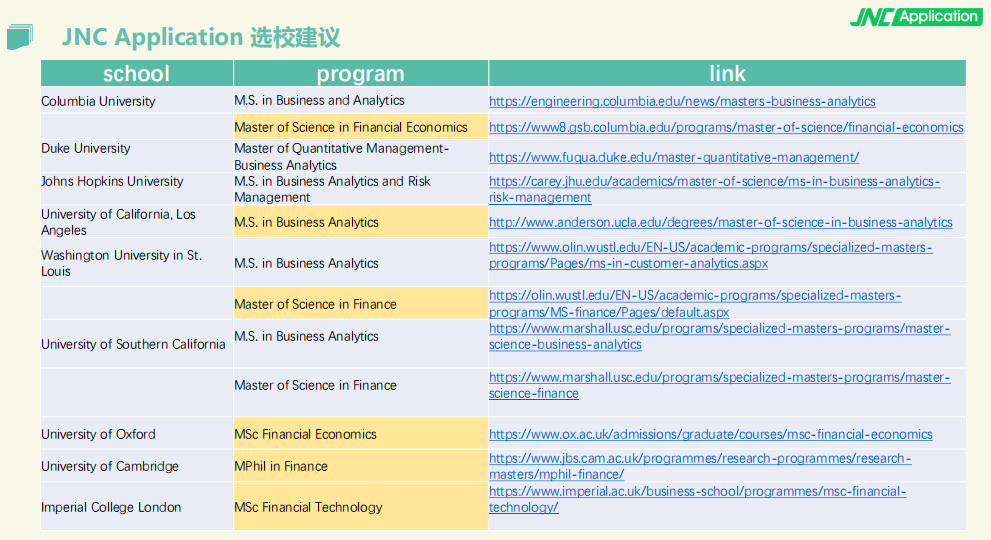
Task: Open Duke Fuqua quantitative management link
Action: click(x=674, y=157)
